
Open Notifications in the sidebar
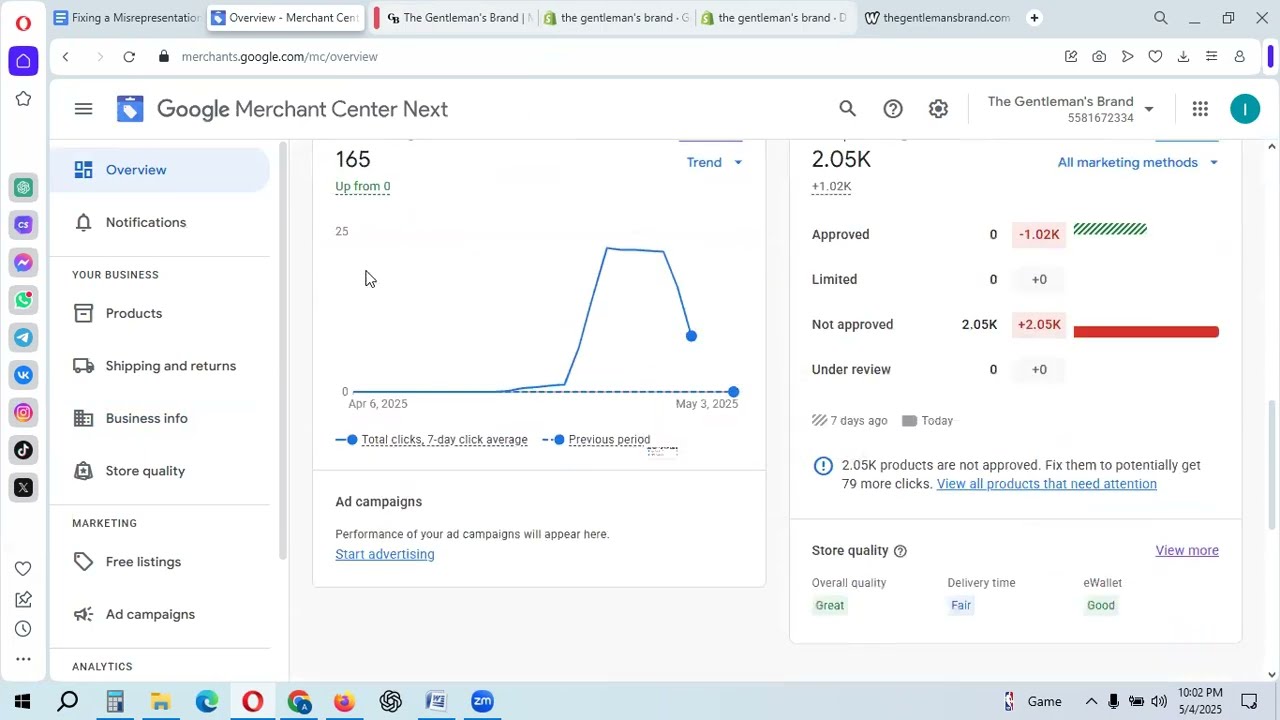coord(160,222)
